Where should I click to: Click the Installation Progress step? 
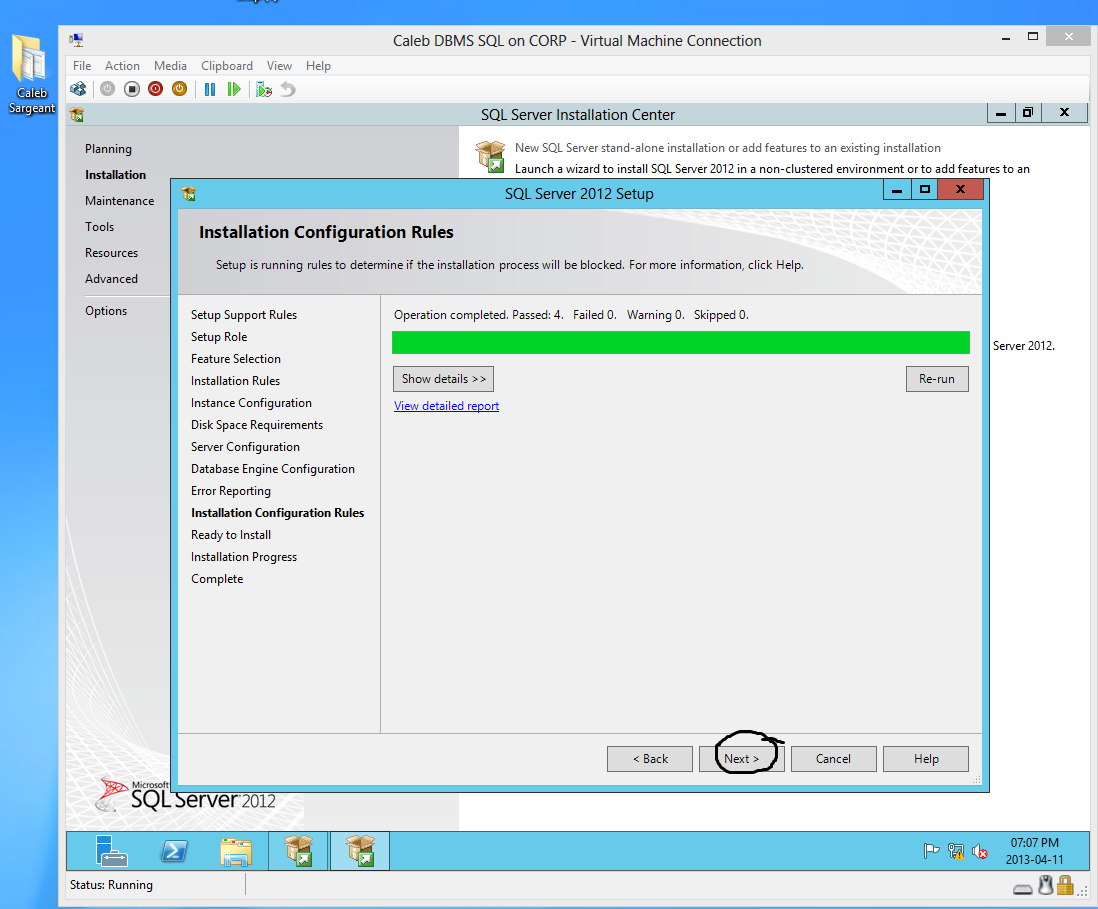[x=244, y=557]
